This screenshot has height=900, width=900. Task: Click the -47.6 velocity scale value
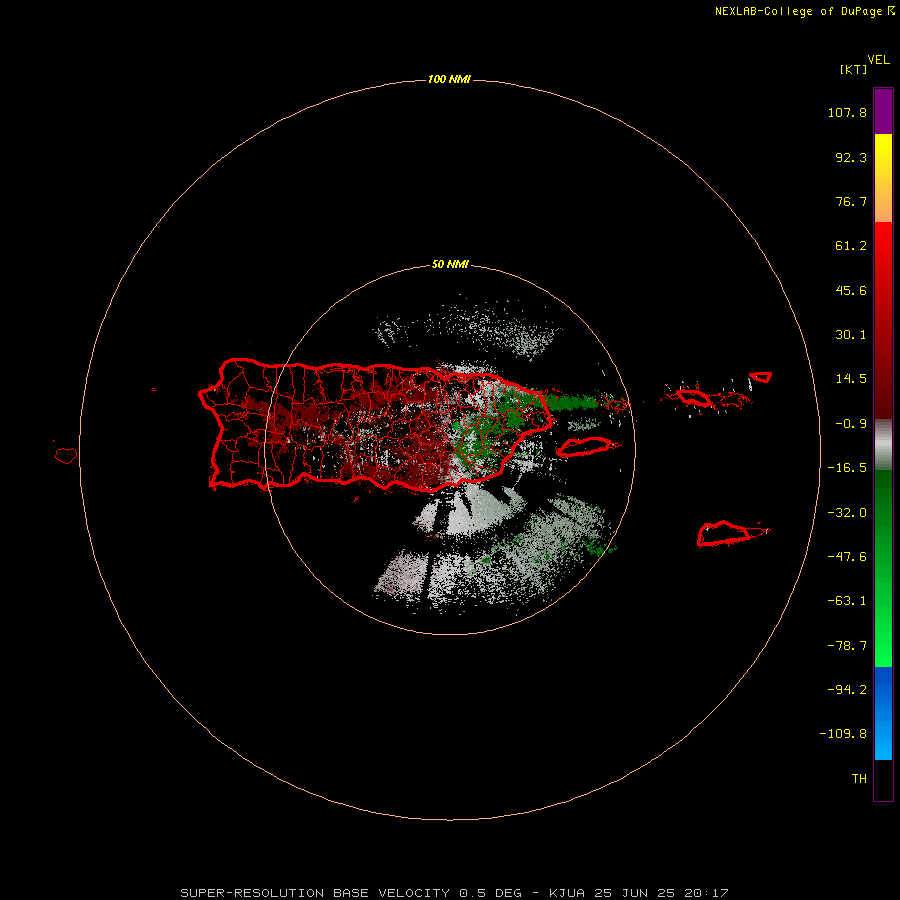point(847,557)
